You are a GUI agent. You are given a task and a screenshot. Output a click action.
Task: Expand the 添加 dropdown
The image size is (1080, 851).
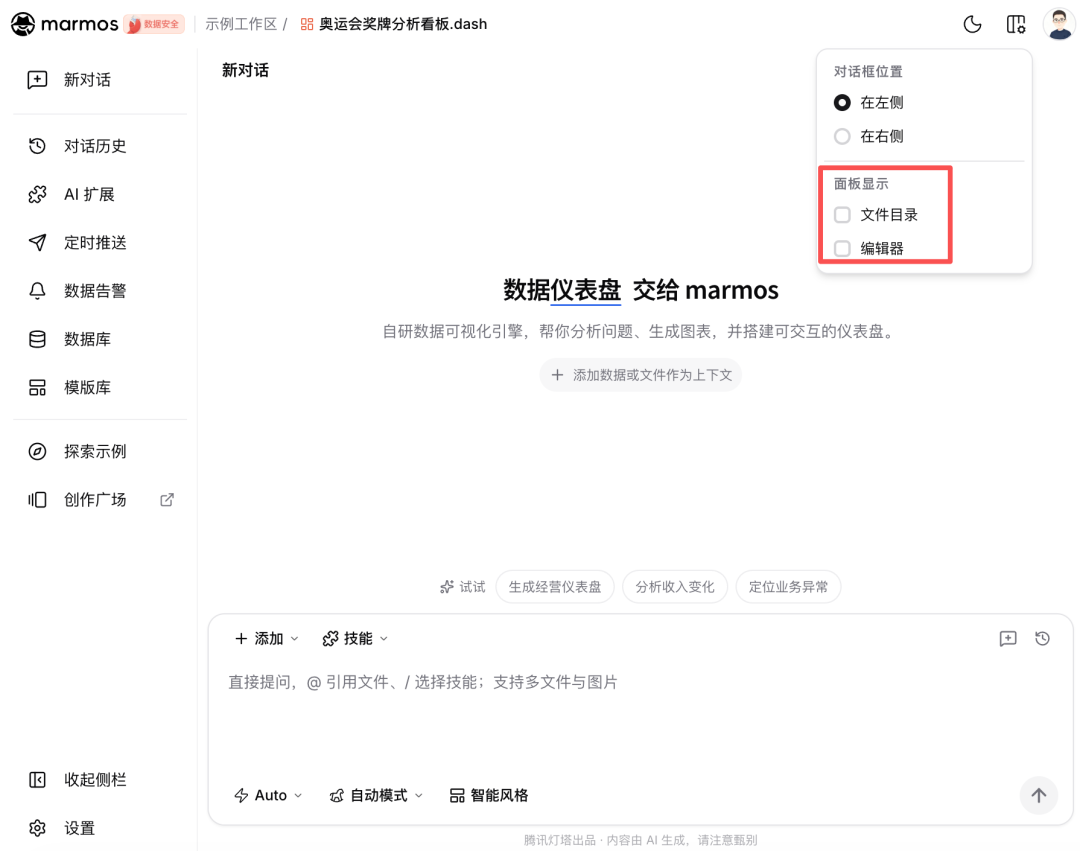[x=267, y=639]
